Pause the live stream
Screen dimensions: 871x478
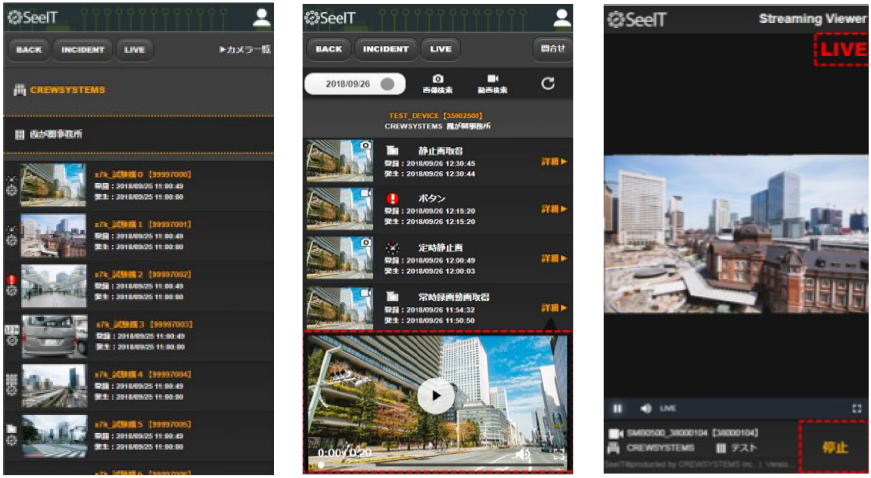(617, 408)
